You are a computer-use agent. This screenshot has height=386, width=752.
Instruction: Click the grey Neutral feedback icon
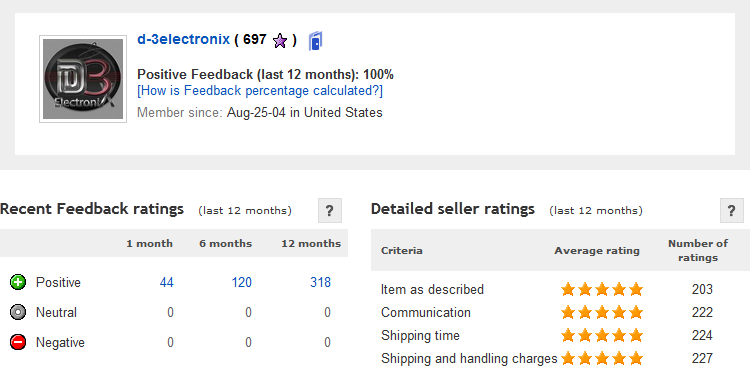click(x=18, y=313)
